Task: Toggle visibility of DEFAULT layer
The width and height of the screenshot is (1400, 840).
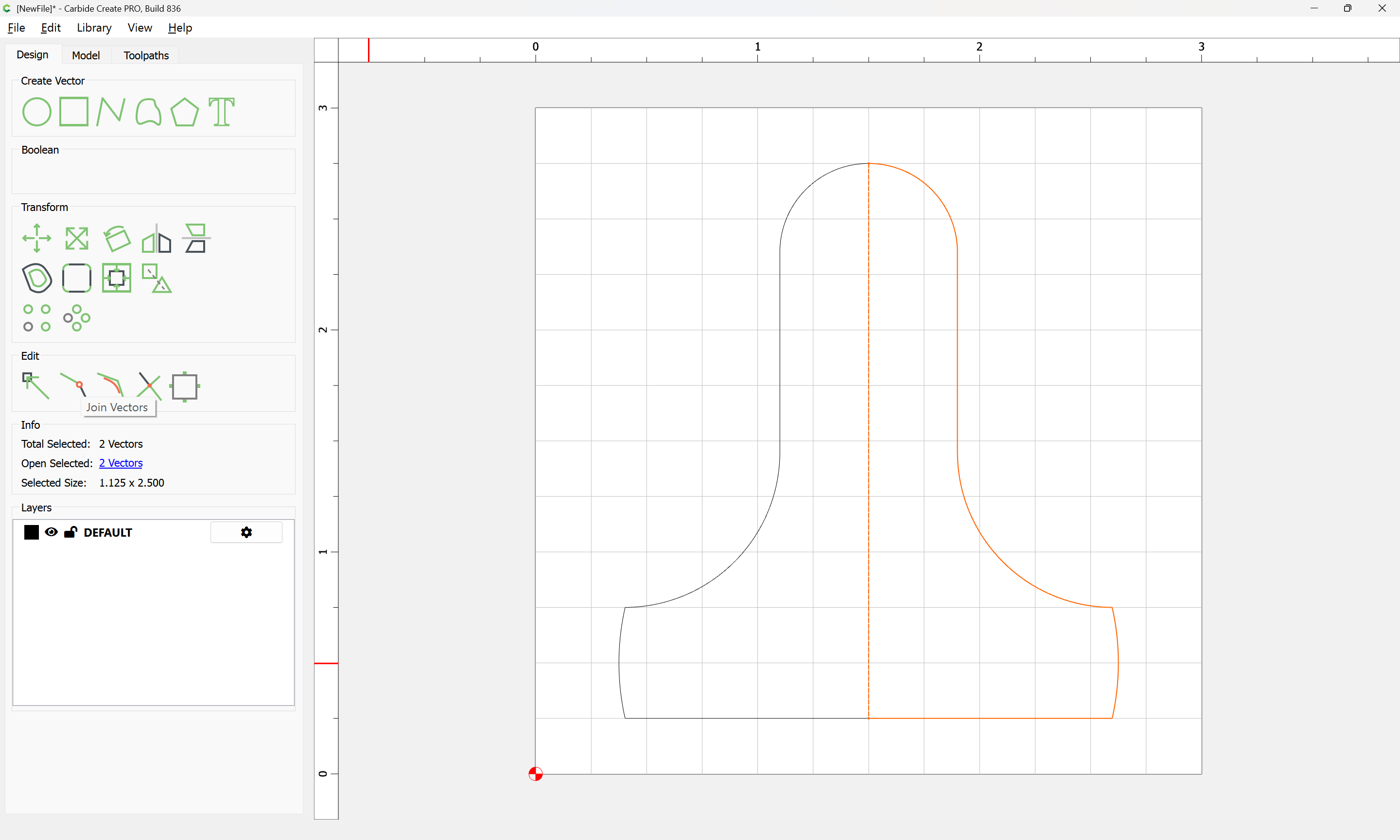Action: [51, 532]
